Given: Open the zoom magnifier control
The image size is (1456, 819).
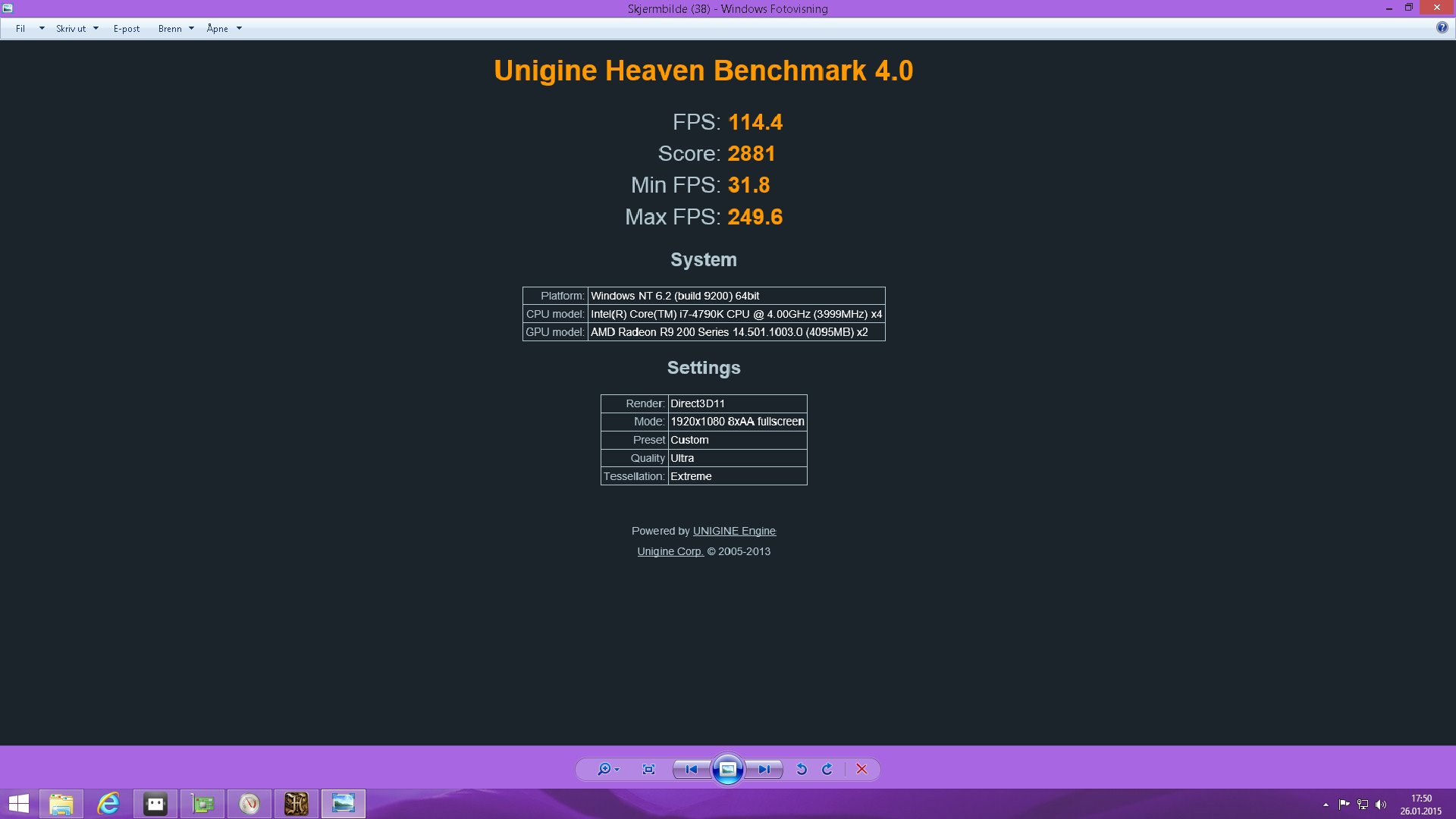Looking at the screenshot, I should click(608, 769).
